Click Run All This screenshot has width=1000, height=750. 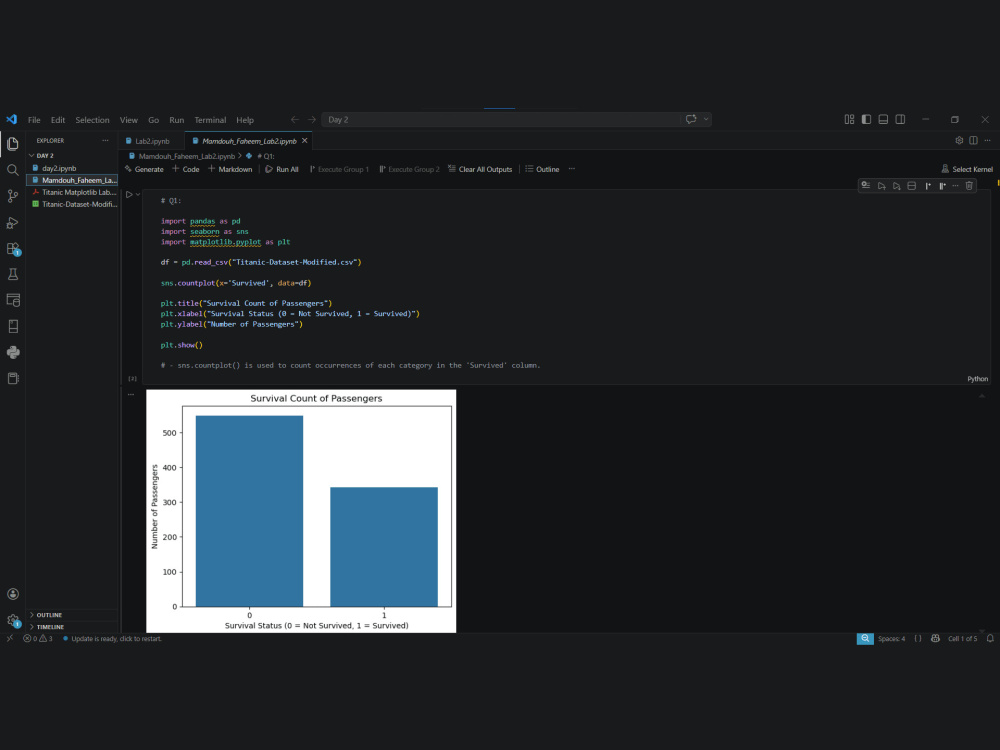(x=282, y=169)
